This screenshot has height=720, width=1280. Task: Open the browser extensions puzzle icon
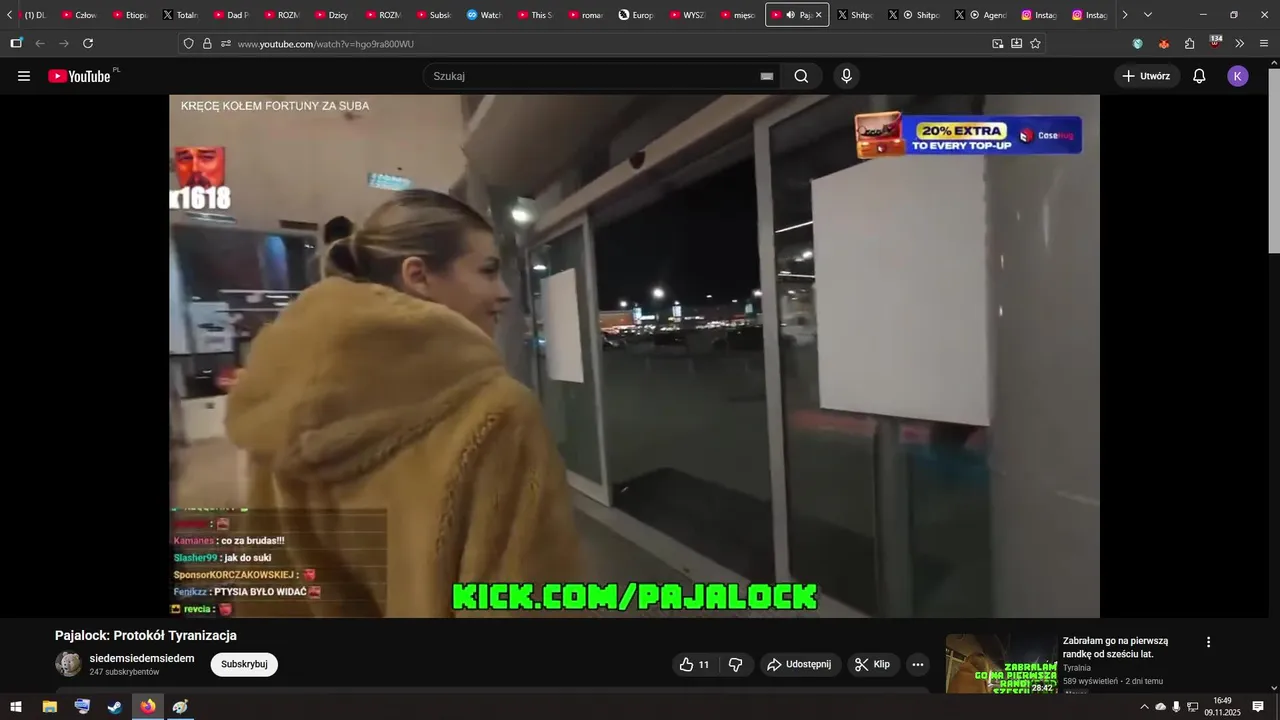tap(1189, 44)
